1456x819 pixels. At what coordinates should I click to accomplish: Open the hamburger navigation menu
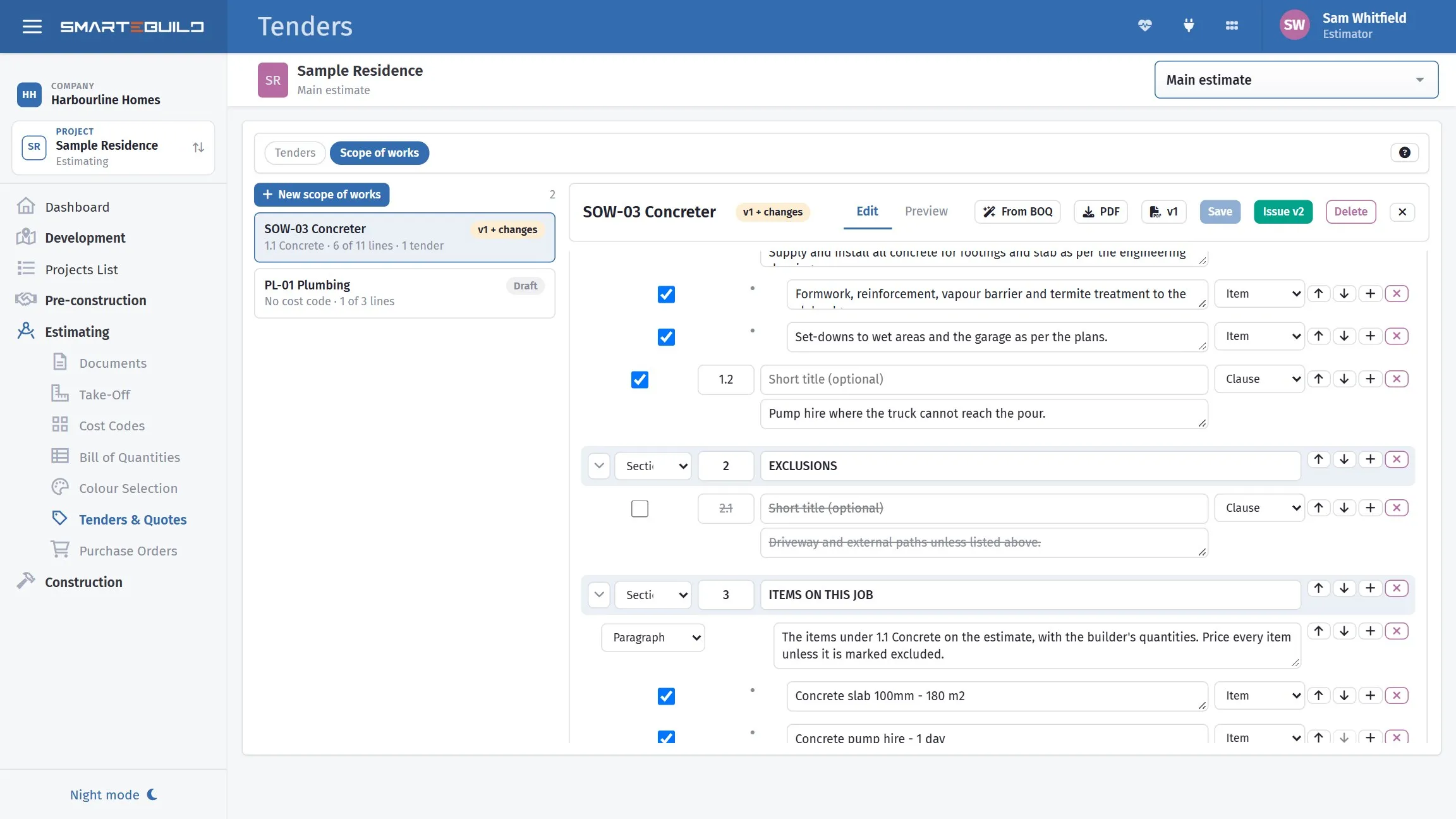pyautogui.click(x=32, y=27)
